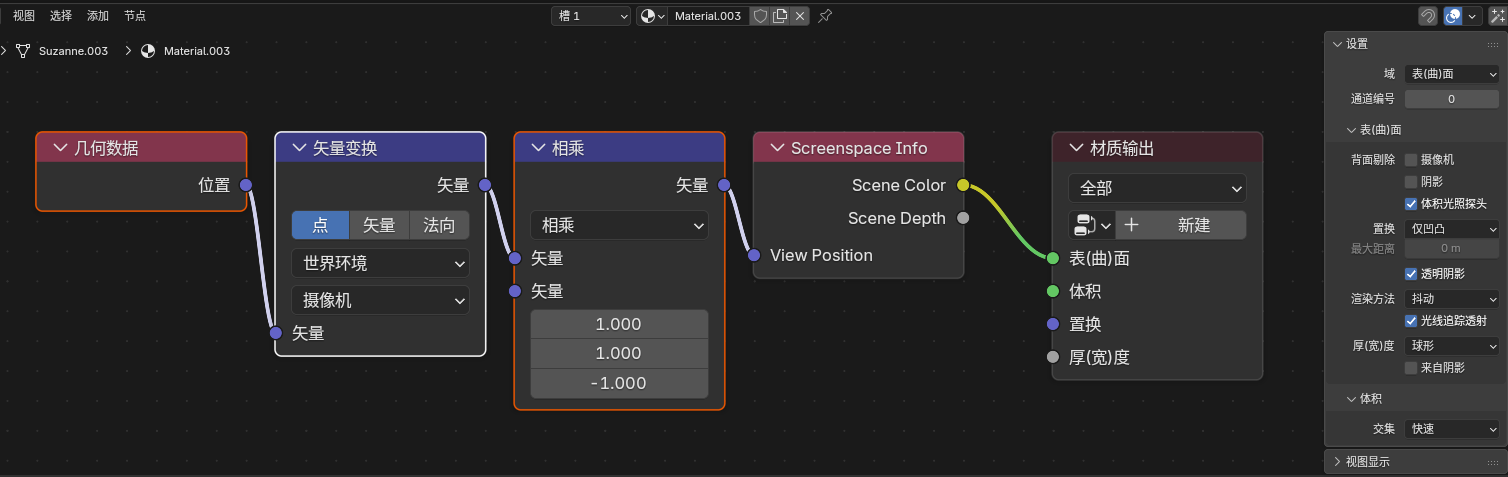
Task: Click the 新建 button in 材质输出 node
Action: (1181, 225)
